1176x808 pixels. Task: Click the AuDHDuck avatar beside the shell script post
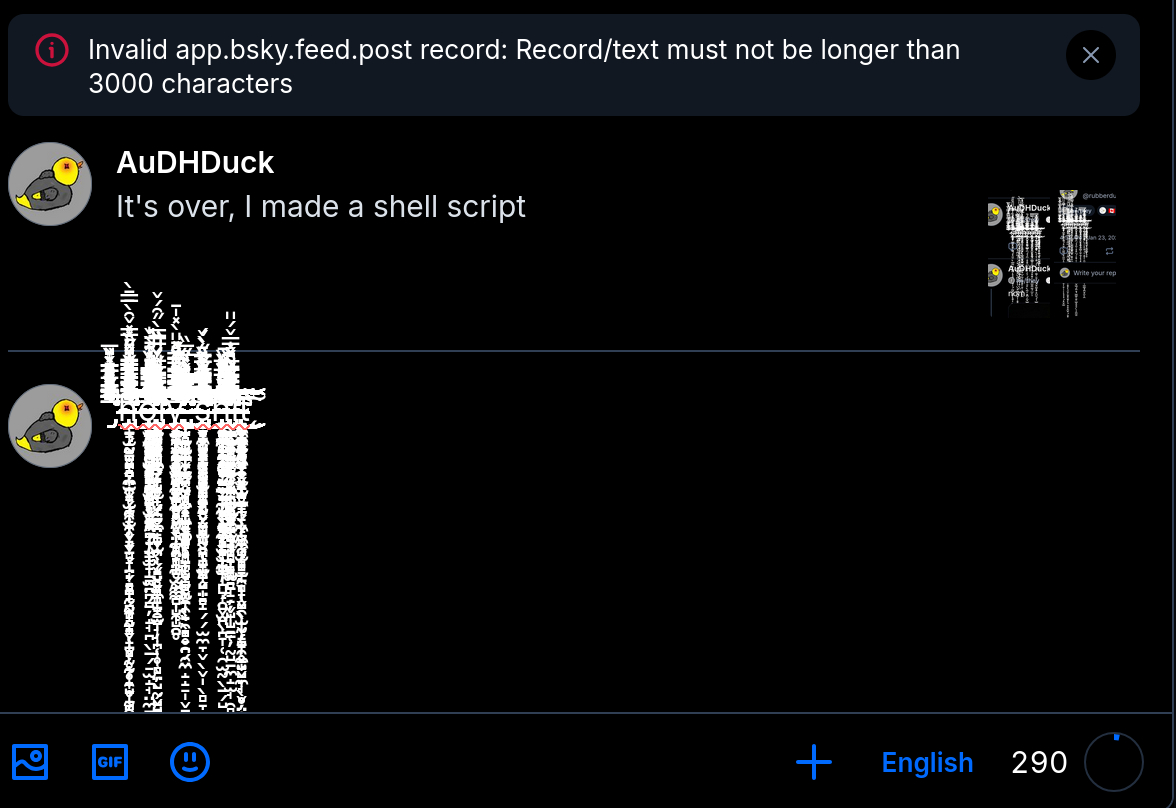[50, 184]
